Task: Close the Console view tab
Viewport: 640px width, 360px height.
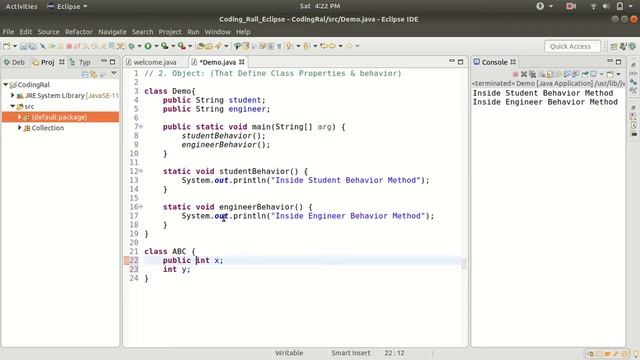Action: (x=513, y=62)
